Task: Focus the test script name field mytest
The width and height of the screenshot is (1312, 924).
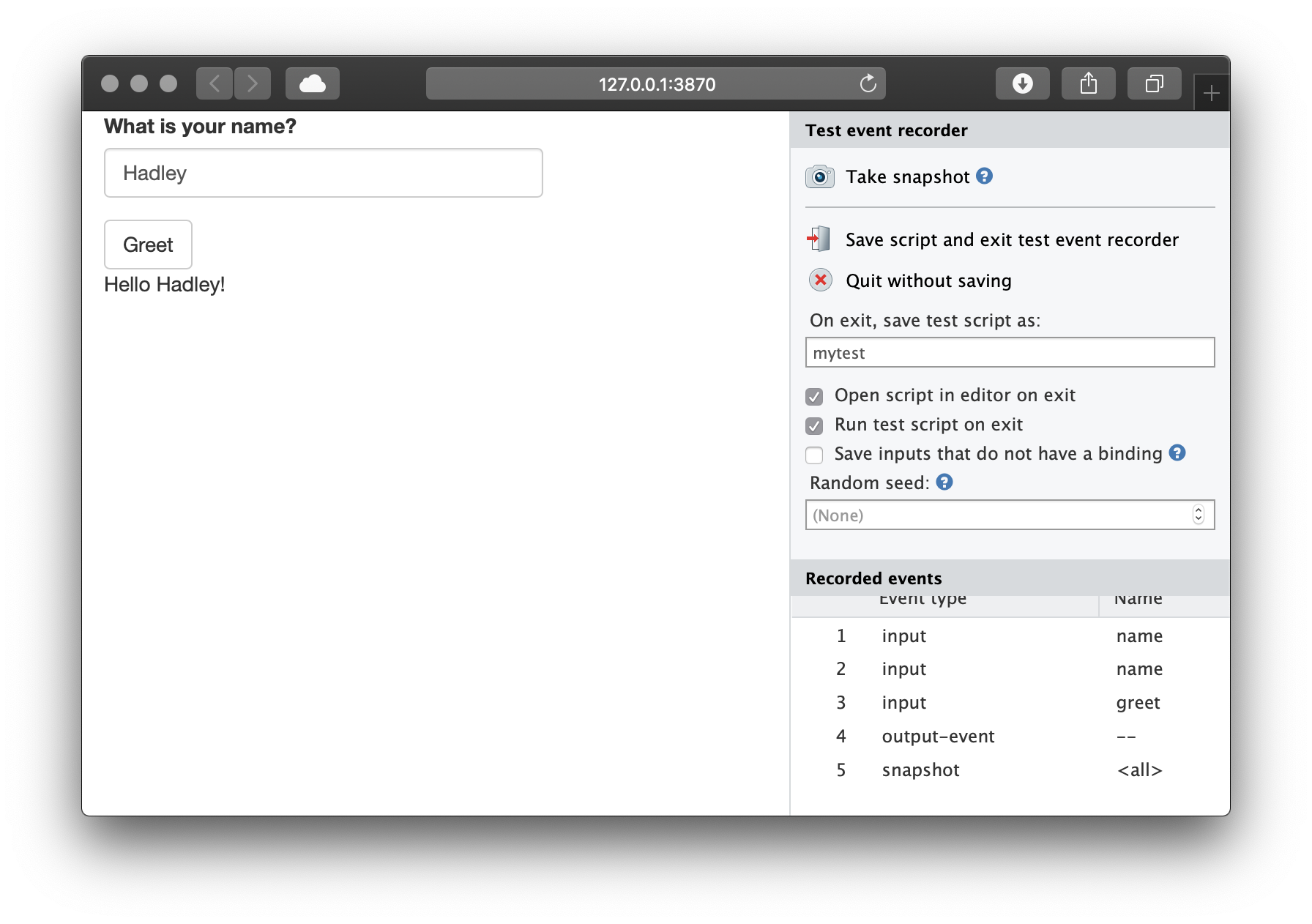Action: click(x=1009, y=352)
